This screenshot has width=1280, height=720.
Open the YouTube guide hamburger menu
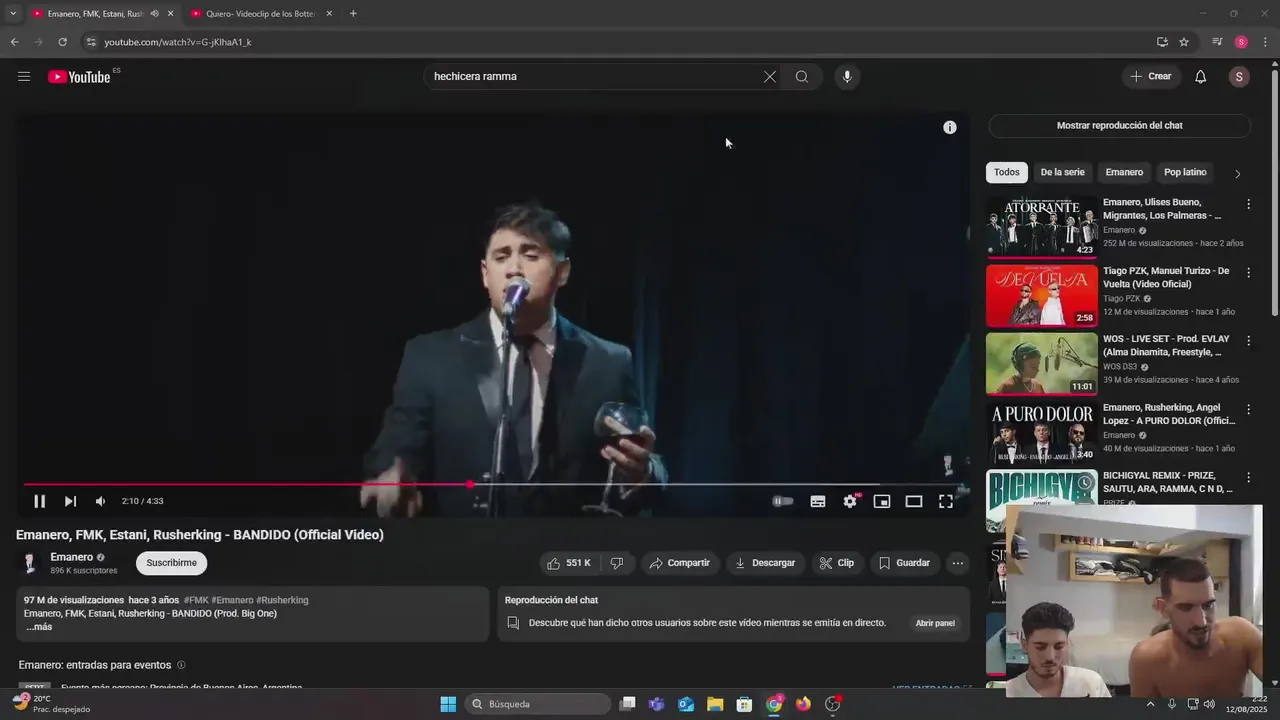pos(24,76)
